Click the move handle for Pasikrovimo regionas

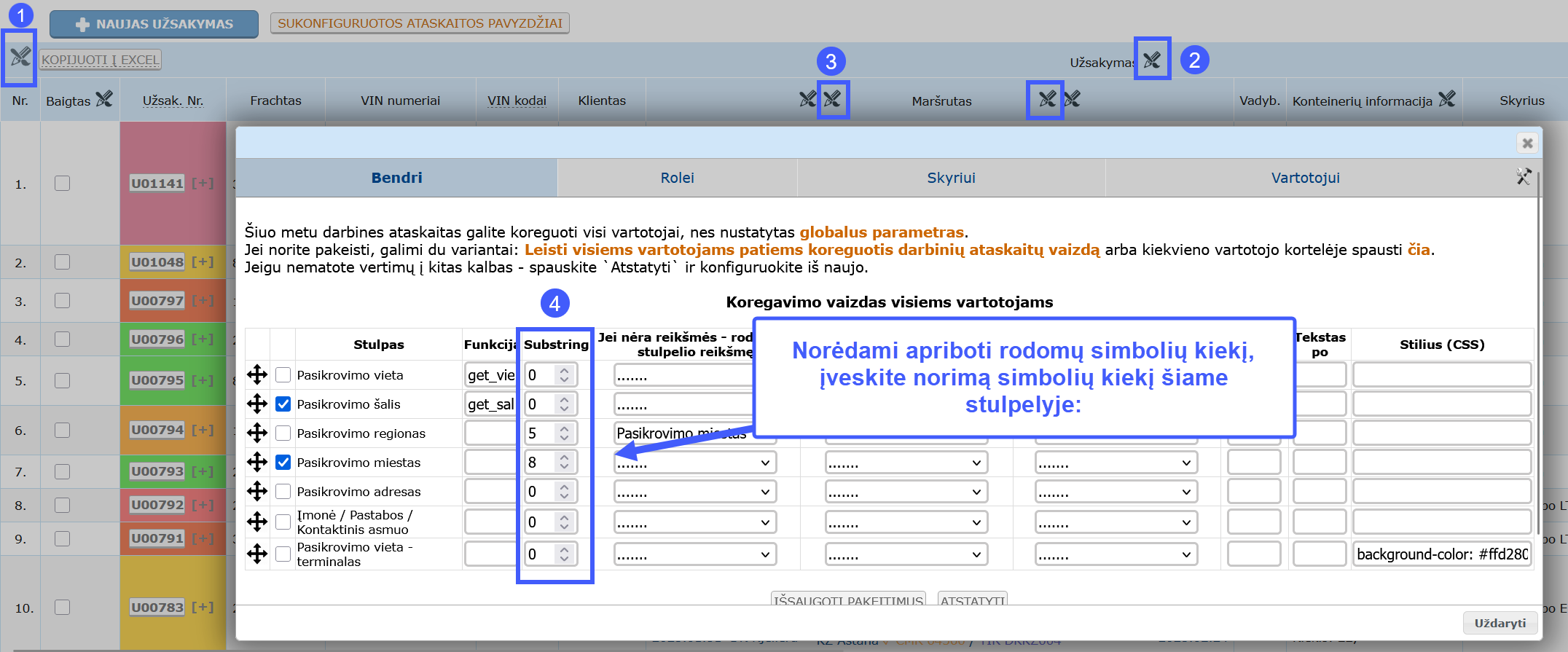[257, 433]
